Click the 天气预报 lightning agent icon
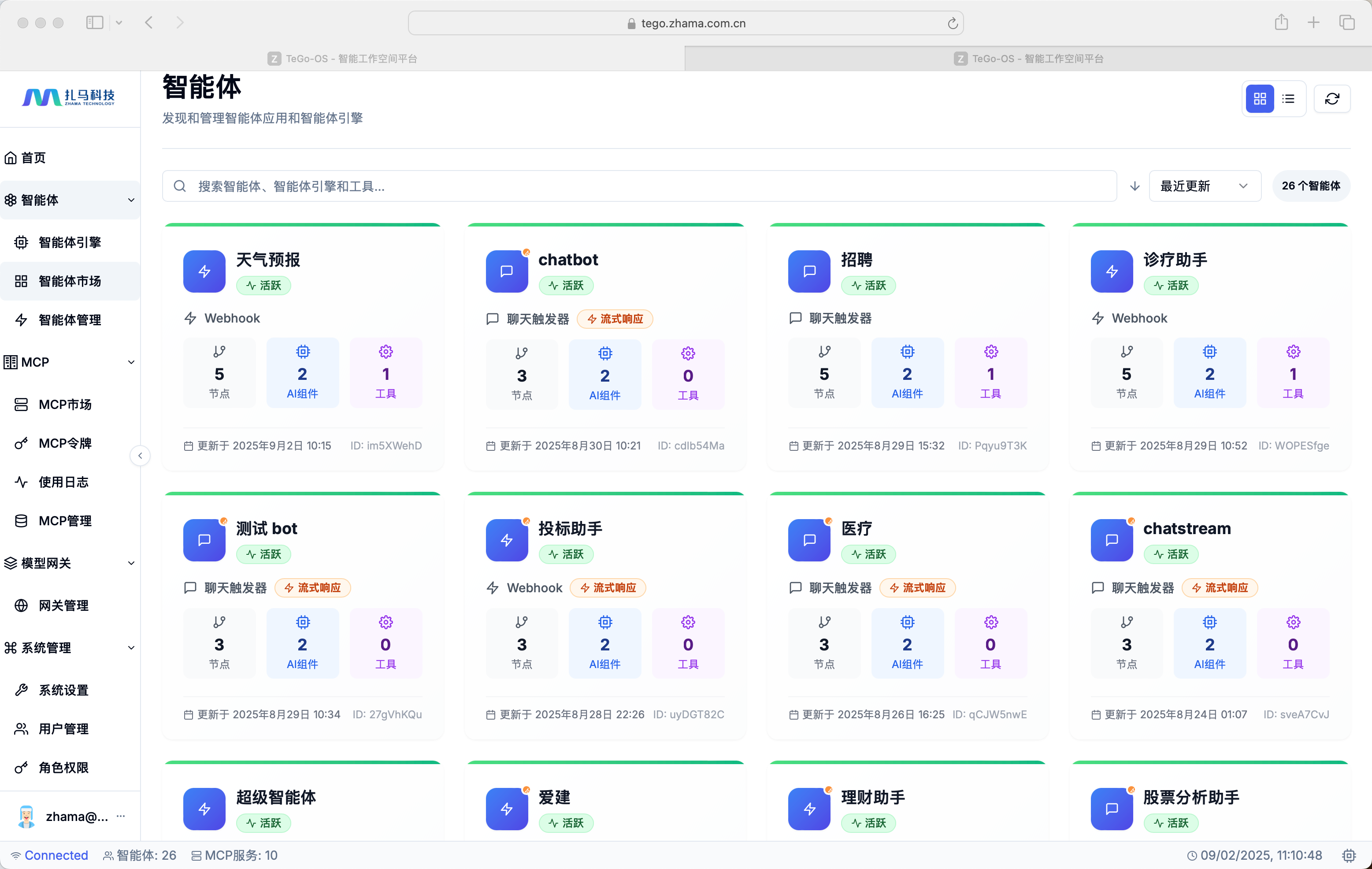The width and height of the screenshot is (1372, 869). coord(204,271)
